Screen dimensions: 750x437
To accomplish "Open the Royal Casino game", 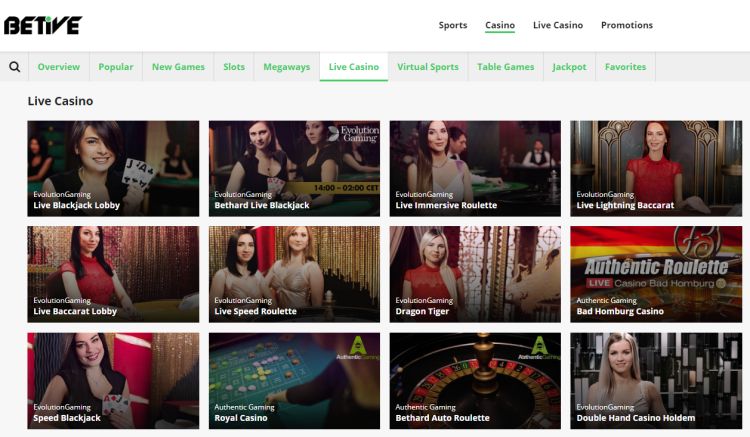I will [294, 381].
